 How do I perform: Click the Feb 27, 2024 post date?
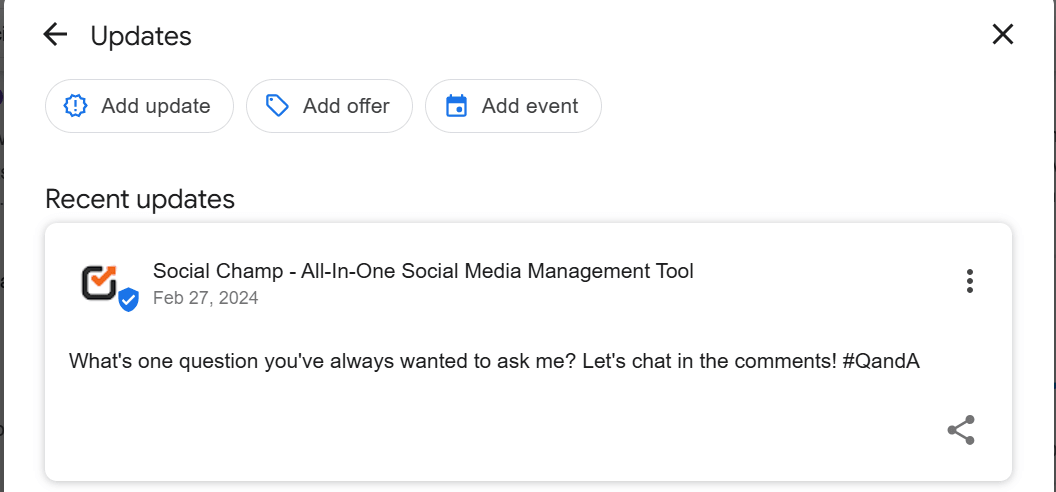click(205, 298)
